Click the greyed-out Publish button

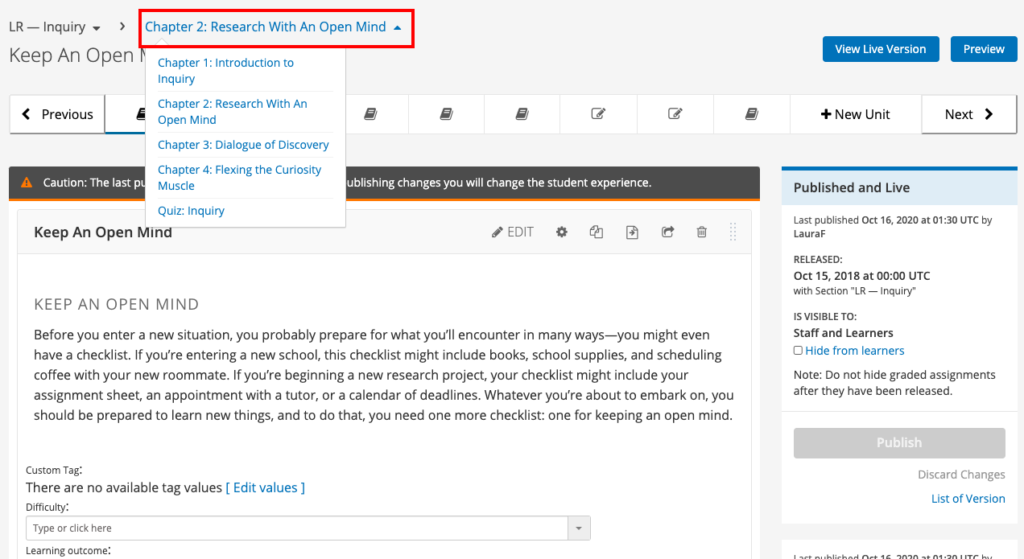pos(899,443)
